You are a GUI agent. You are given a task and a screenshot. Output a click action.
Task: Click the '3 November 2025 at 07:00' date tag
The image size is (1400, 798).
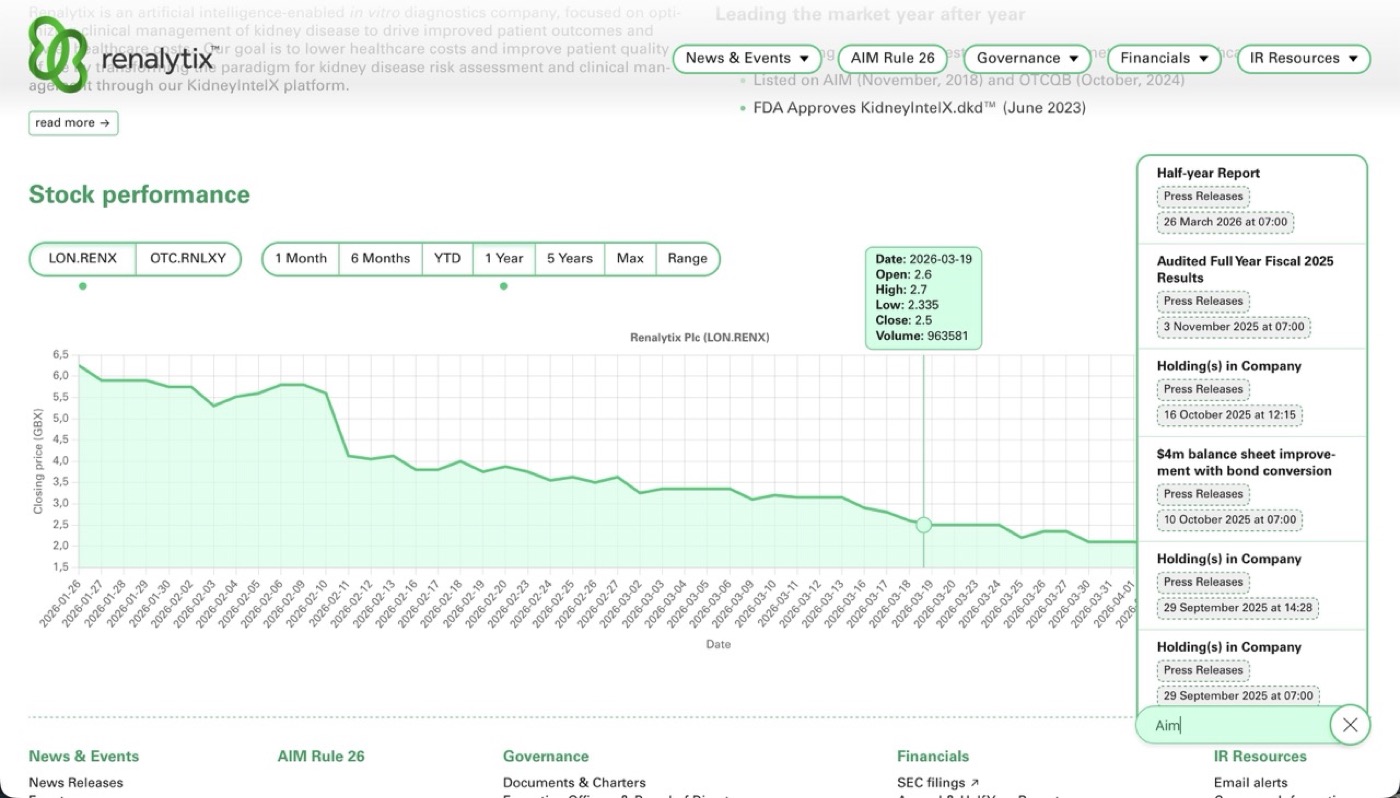tap(1235, 326)
